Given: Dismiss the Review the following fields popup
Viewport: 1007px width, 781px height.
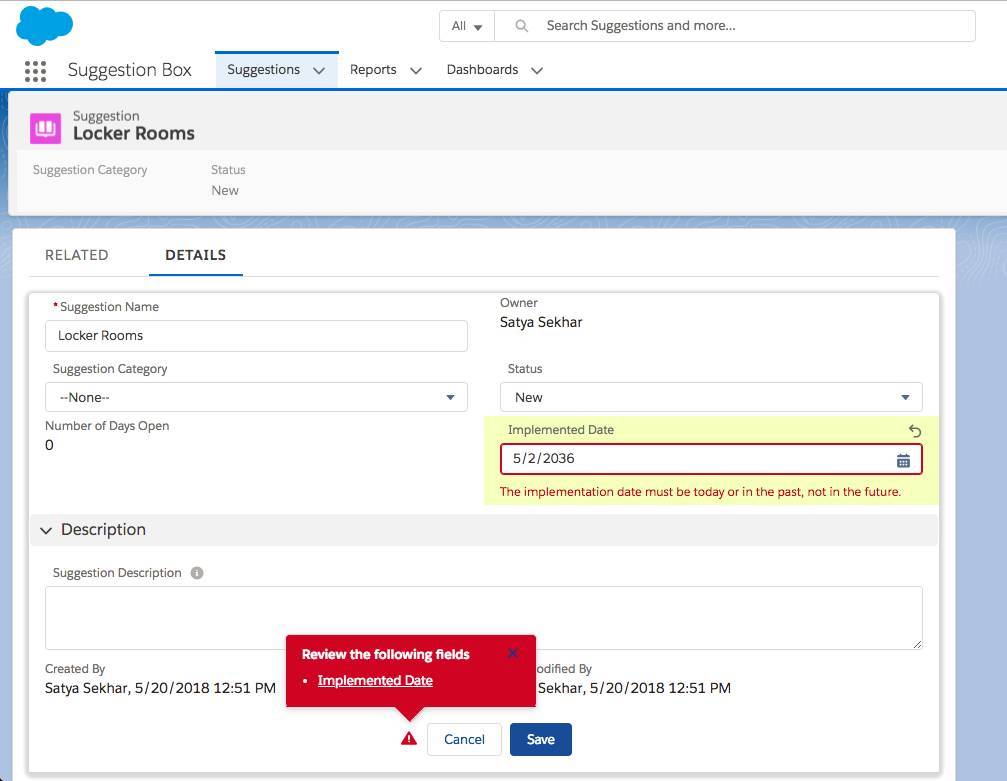Looking at the screenshot, I should pyautogui.click(x=513, y=652).
